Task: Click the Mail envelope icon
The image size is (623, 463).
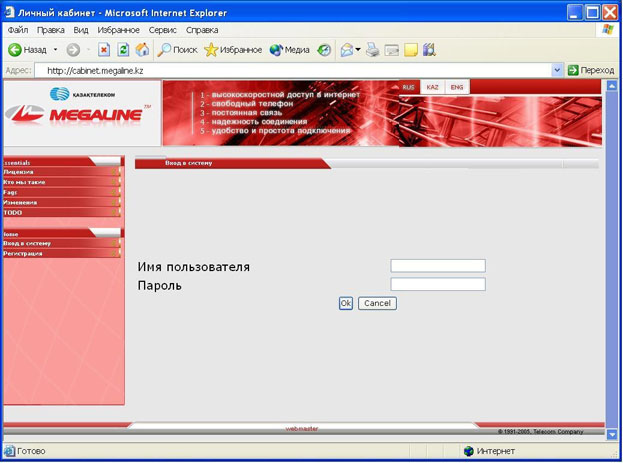Action: (347, 50)
